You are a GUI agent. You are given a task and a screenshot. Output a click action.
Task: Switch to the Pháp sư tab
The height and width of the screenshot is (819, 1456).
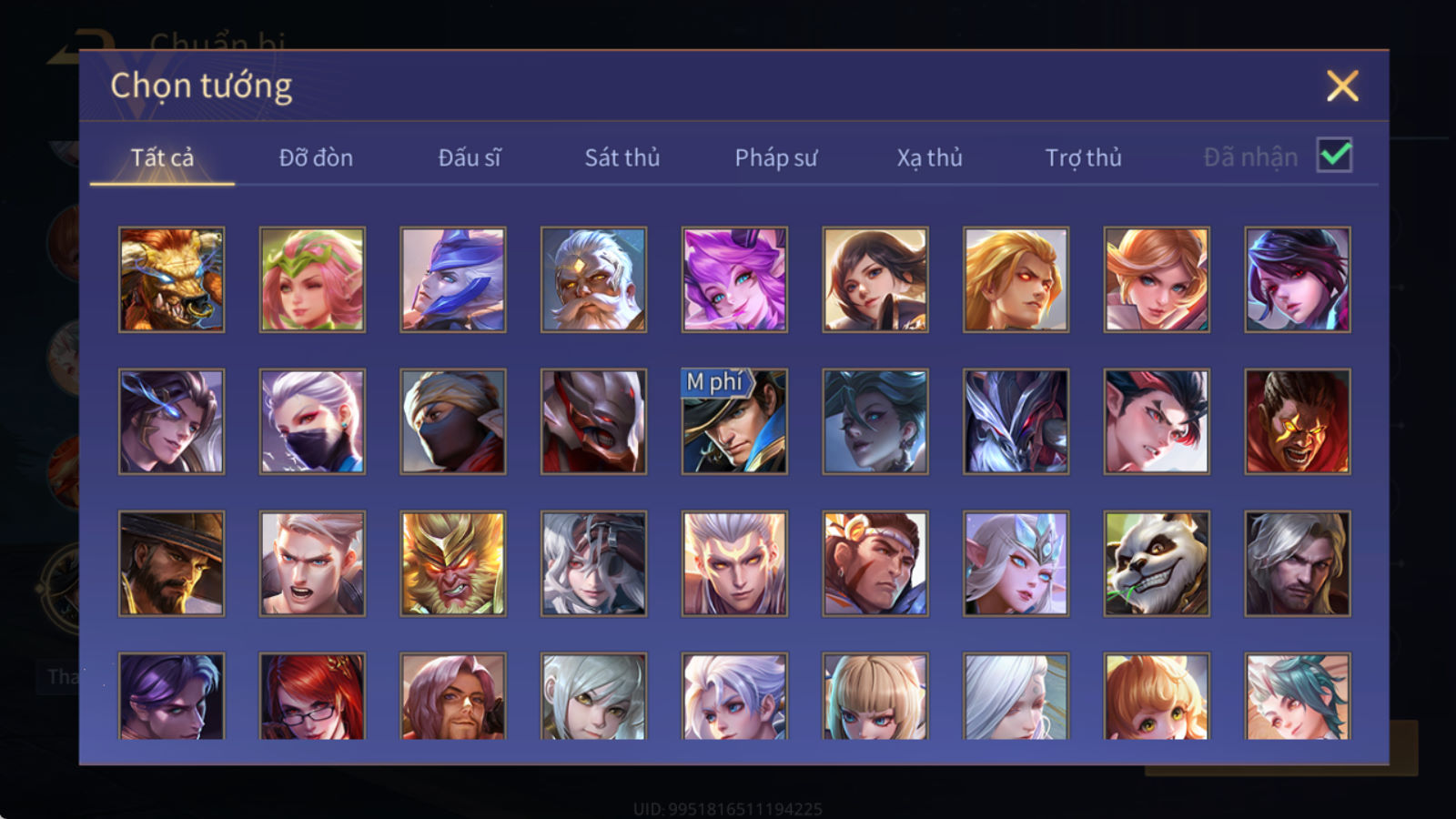click(776, 157)
